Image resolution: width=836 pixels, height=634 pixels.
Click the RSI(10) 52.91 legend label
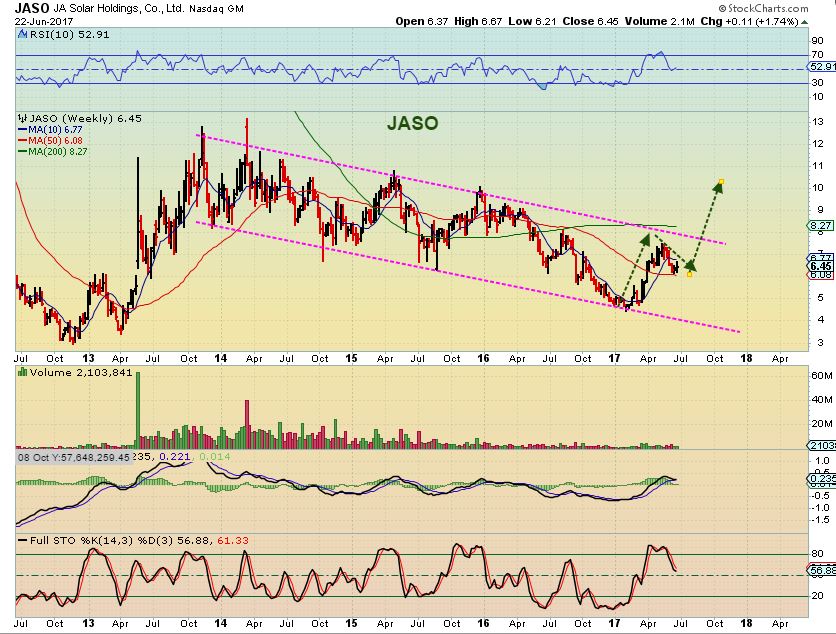click(x=69, y=35)
